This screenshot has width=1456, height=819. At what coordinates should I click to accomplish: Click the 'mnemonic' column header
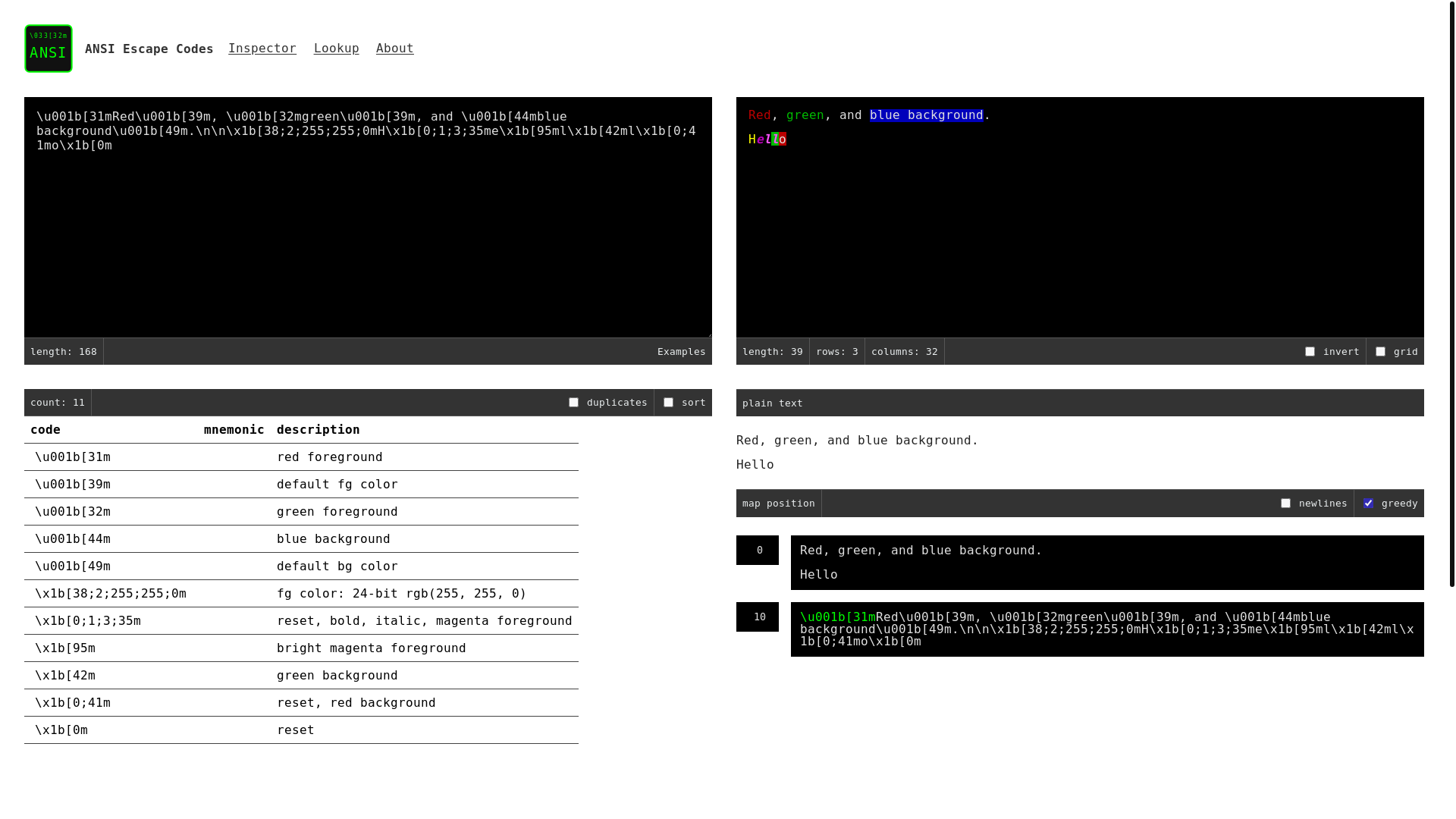(x=234, y=430)
